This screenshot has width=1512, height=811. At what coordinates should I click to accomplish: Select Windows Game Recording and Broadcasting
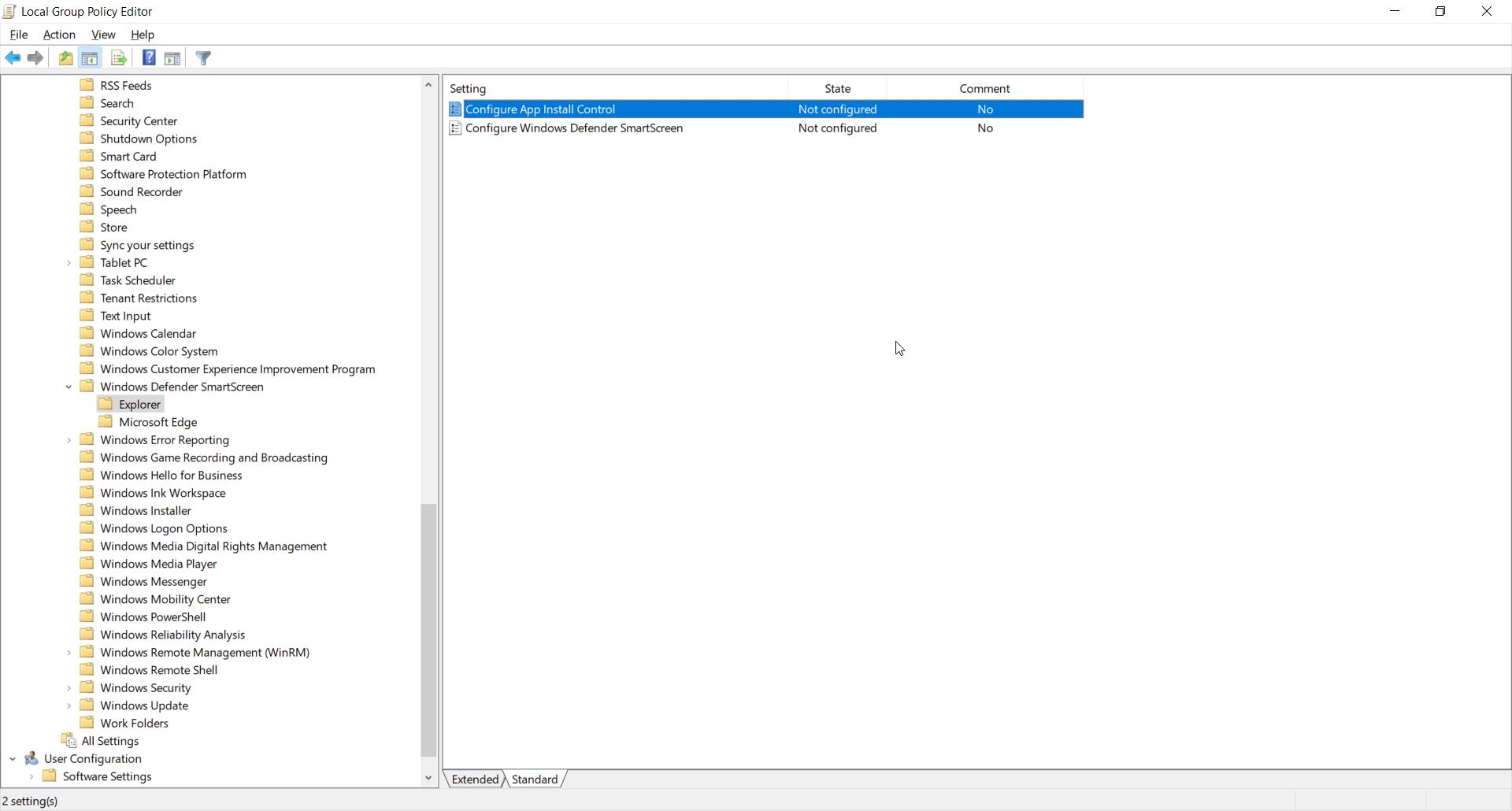pos(213,457)
